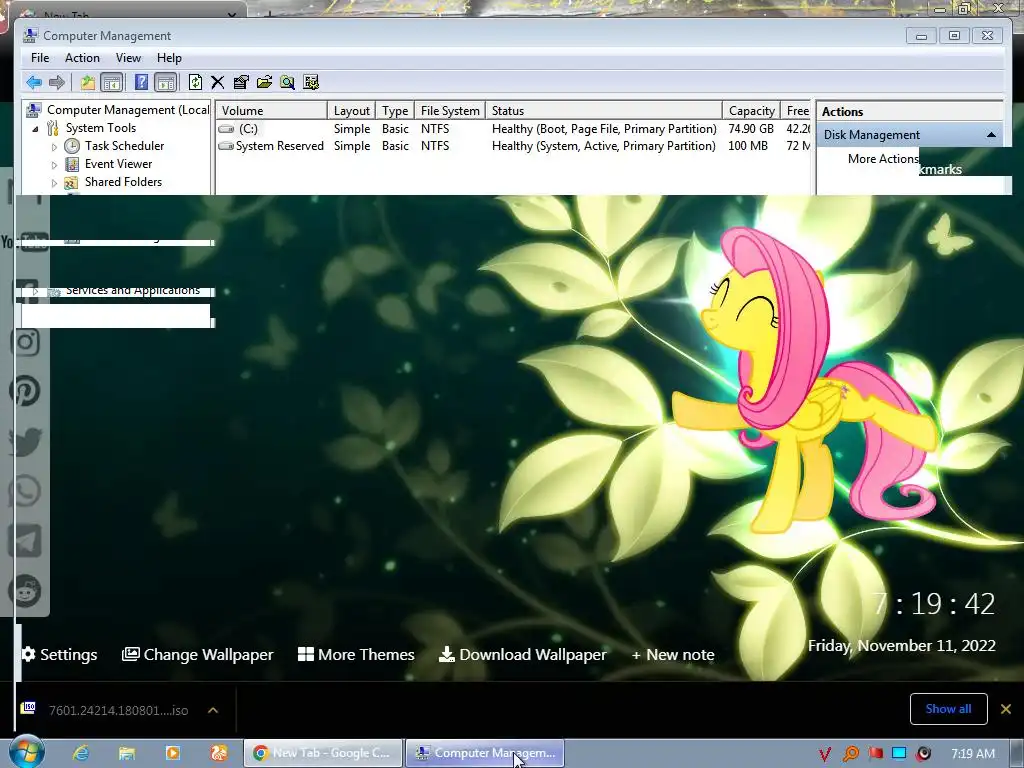Go up one level with folder icon
The image size is (1024, 768).
[x=88, y=82]
